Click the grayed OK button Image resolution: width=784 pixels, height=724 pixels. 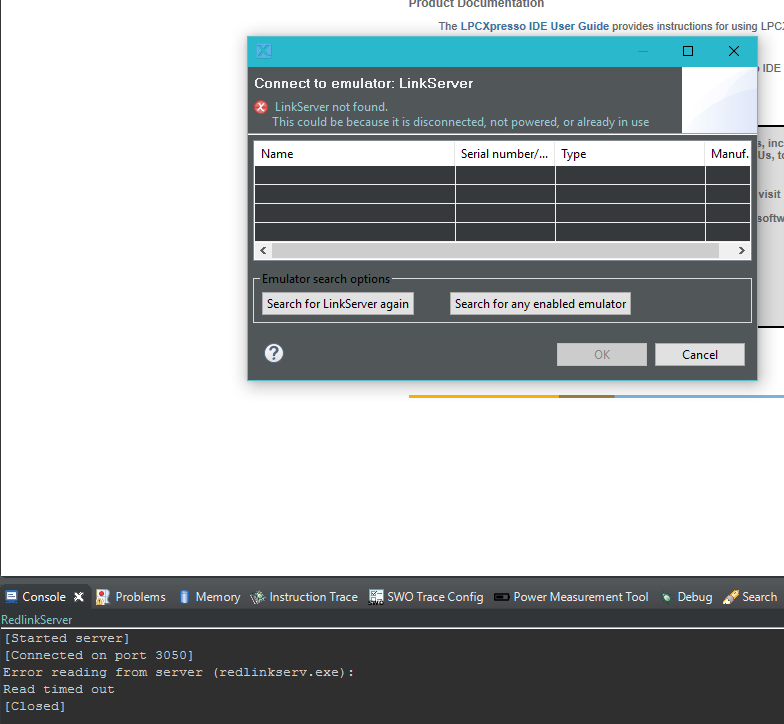pos(602,354)
